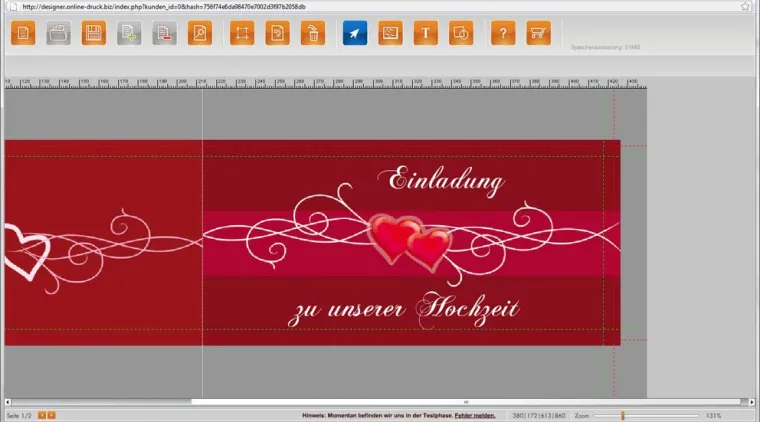Click the grey open folder icon
760x422 pixels.
pyautogui.click(x=58, y=33)
